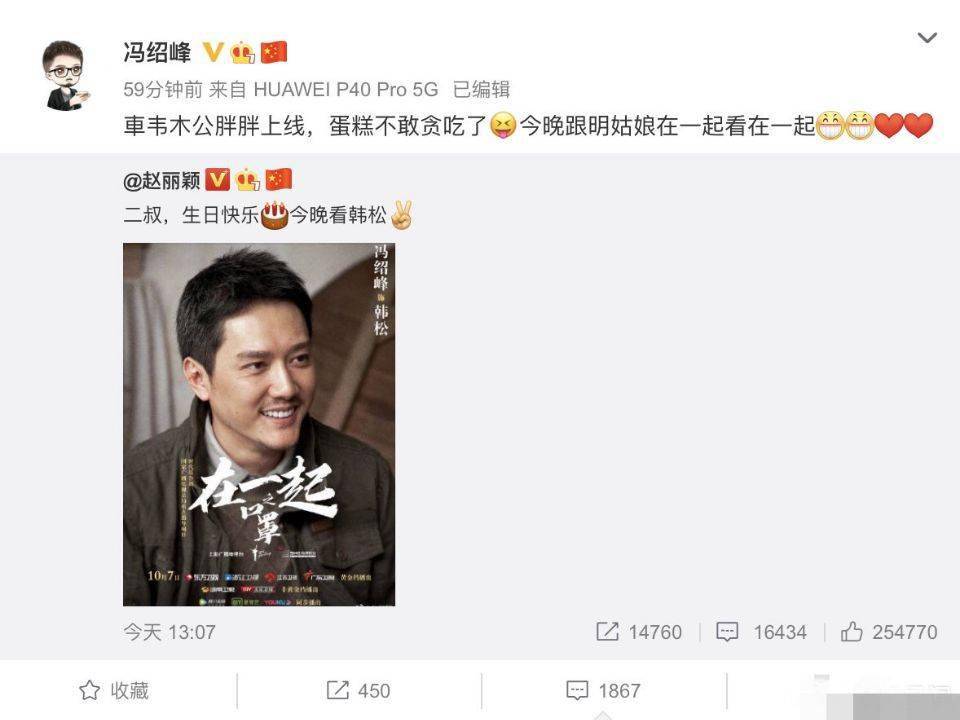Click the crown icon beside 赵丽颖
The height and width of the screenshot is (720, 960).
(x=247, y=180)
